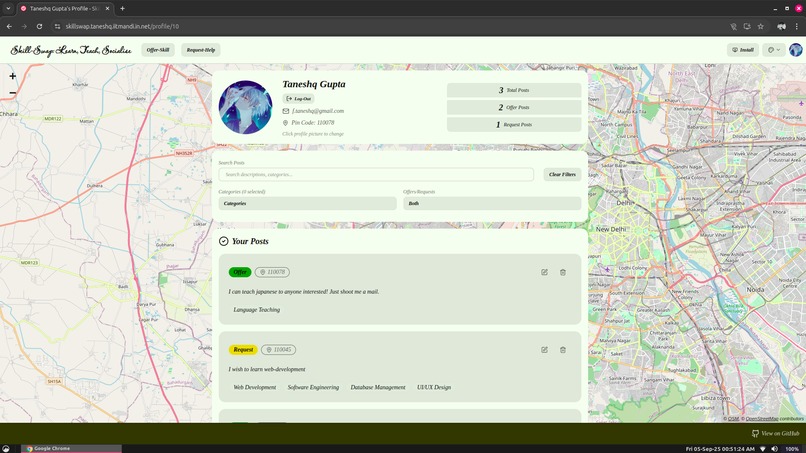806x453 pixels.
Task: Select the Software Engineering category tag
Action: coord(313,387)
